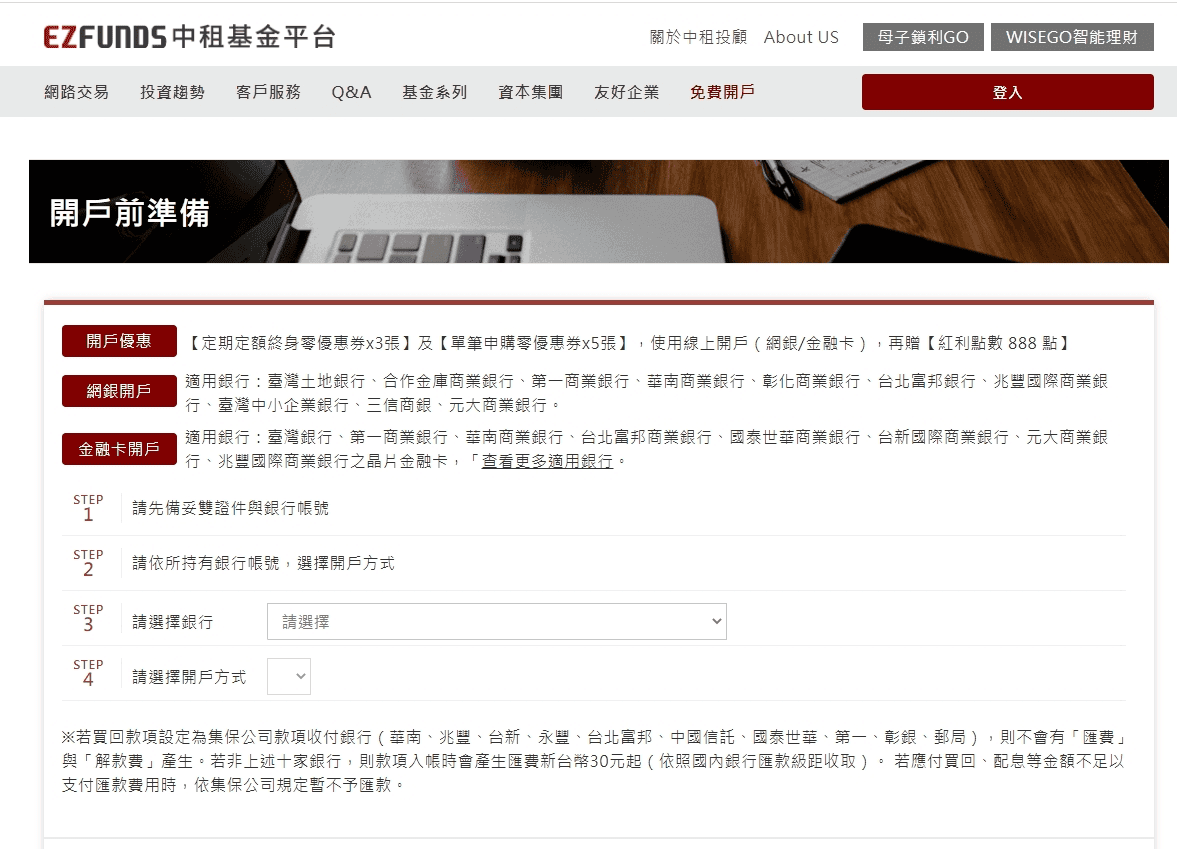1177x849 pixels.
Task: Open the 客戶服務 menu
Action: 268,92
